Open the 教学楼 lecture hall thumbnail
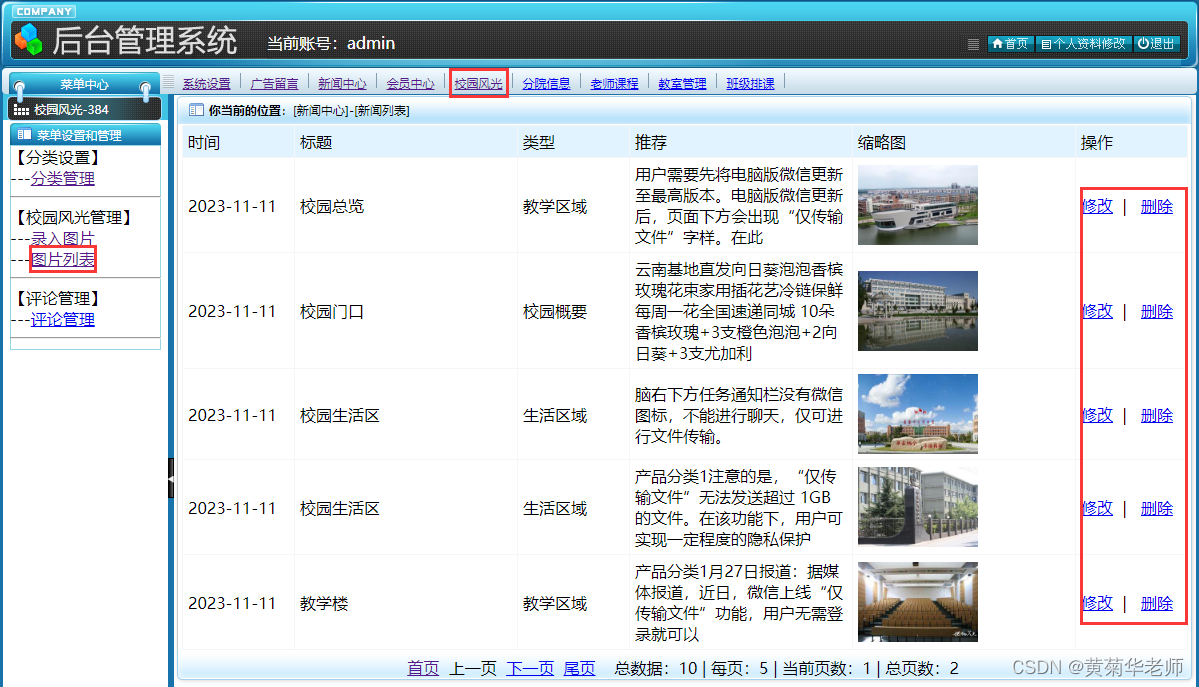Viewport: 1199px width, 687px height. click(x=918, y=602)
